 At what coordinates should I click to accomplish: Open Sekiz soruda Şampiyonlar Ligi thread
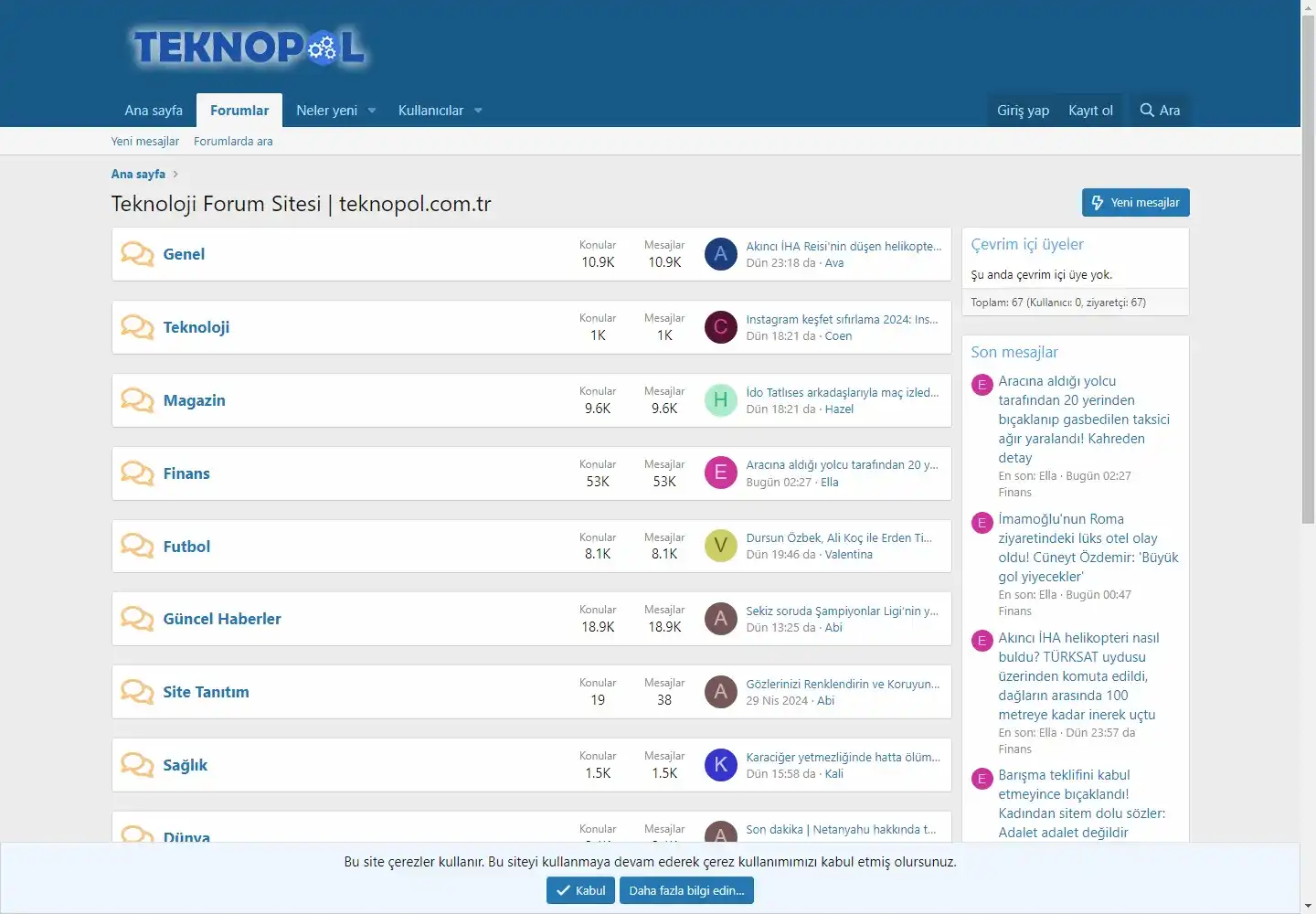[x=842, y=611]
